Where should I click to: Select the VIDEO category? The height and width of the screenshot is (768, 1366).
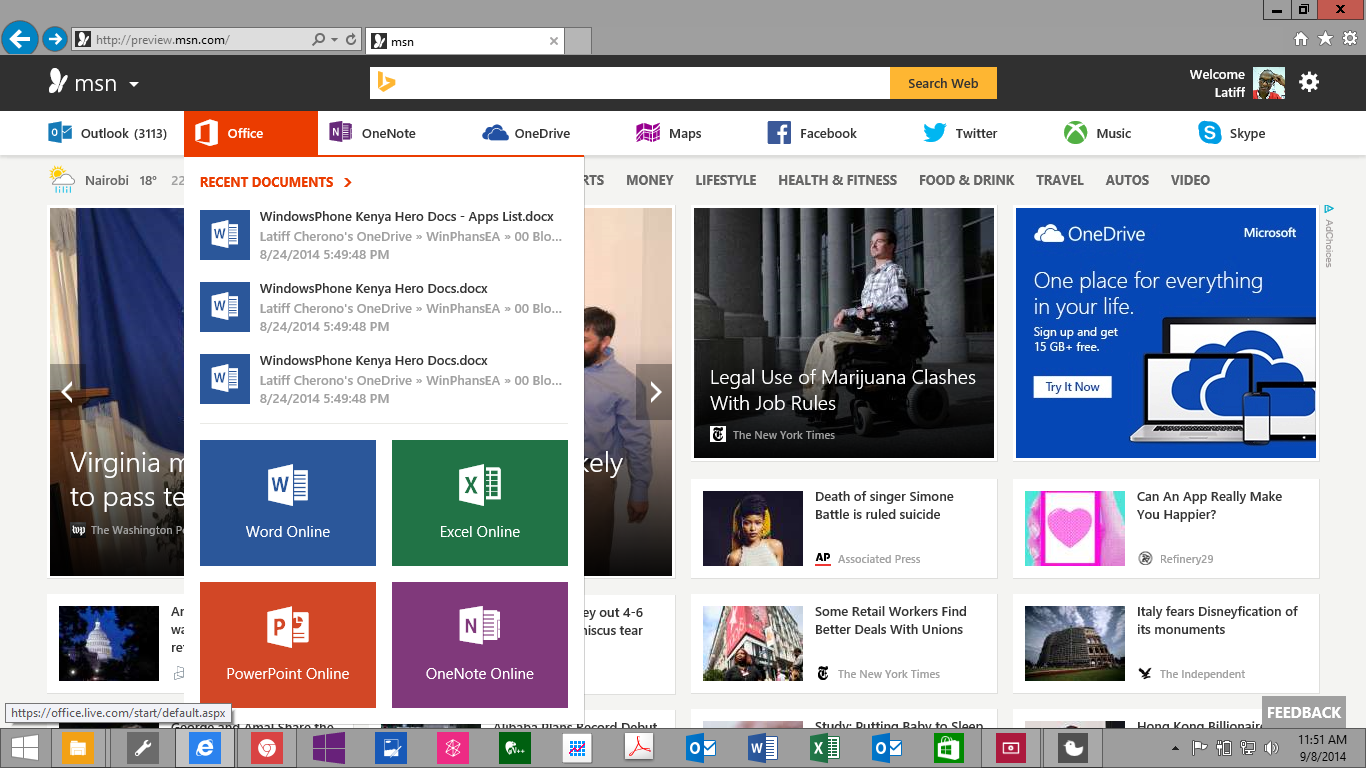point(1190,180)
